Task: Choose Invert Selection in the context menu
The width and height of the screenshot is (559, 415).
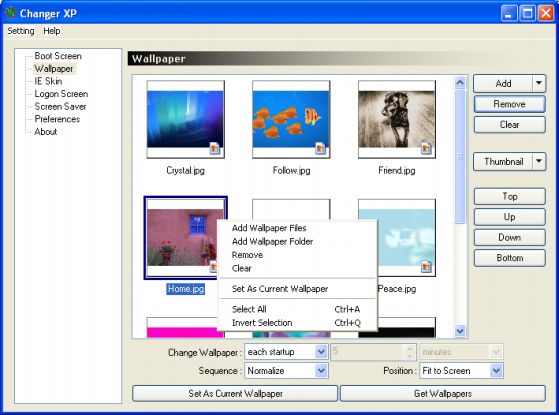Action: [x=262, y=323]
